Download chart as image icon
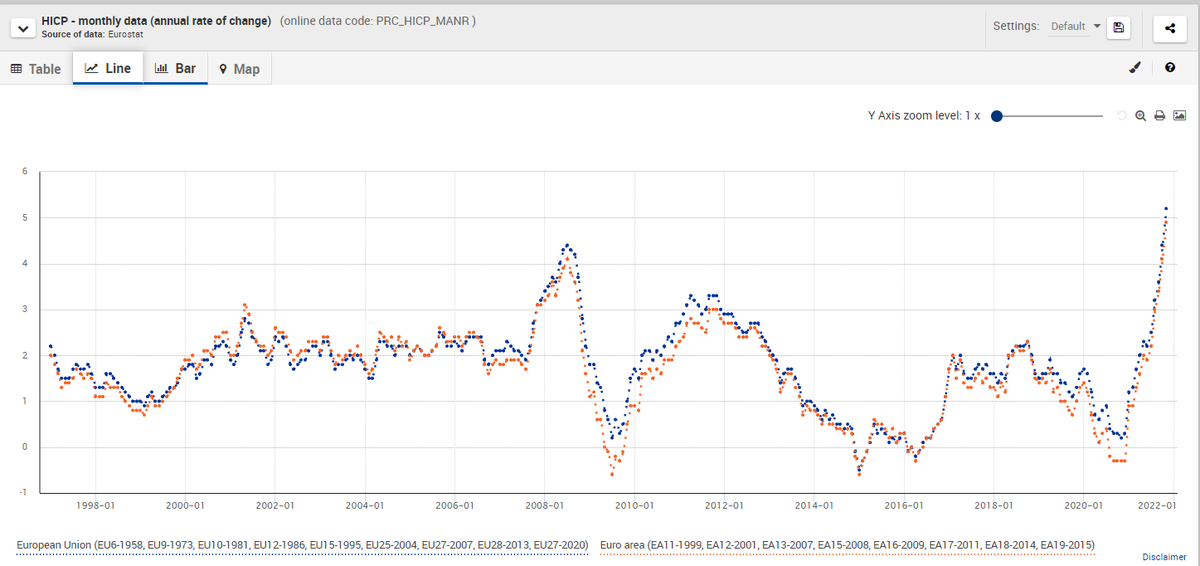Viewport: 1200px width, 566px height. click(1179, 116)
